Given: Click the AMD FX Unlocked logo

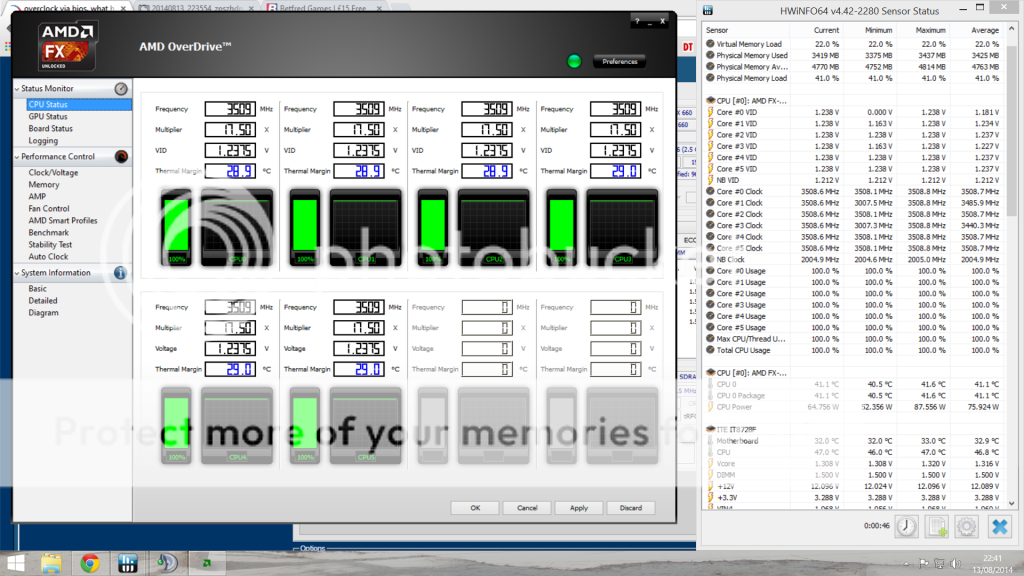Looking at the screenshot, I should click(67, 46).
